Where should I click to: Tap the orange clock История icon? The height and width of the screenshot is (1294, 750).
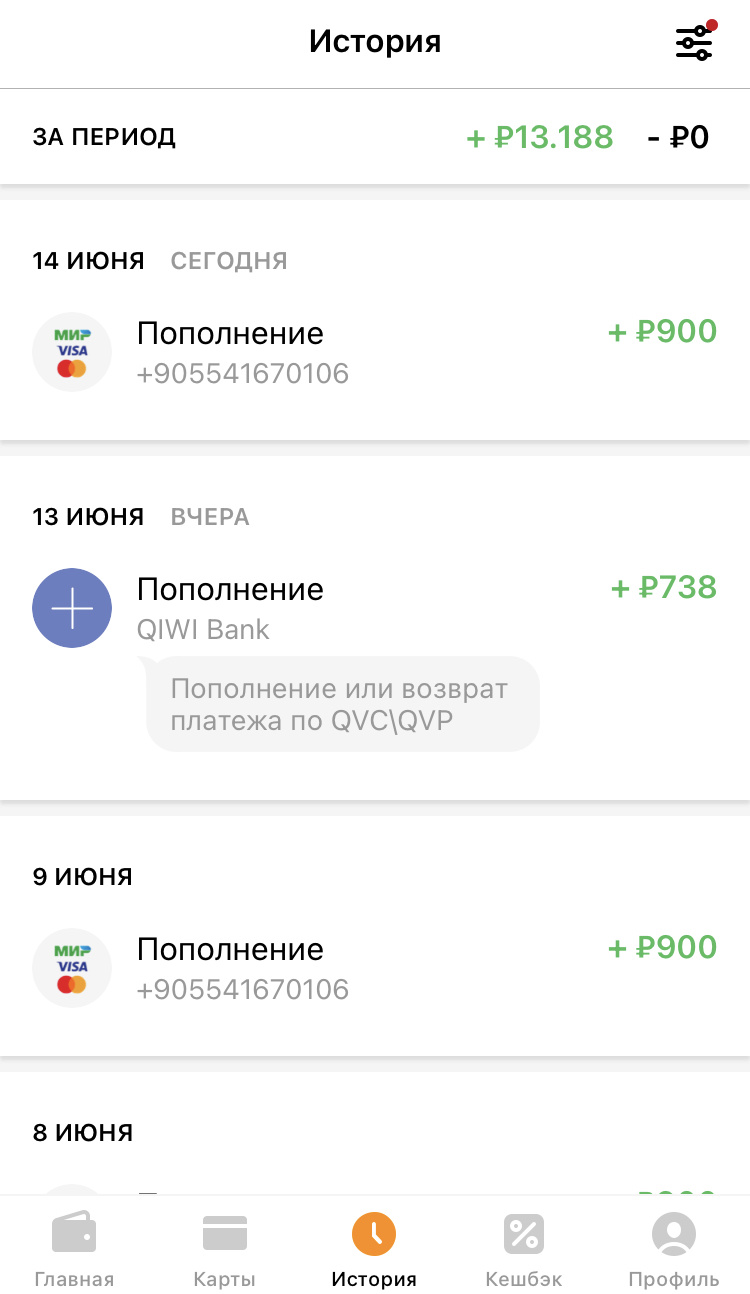374,1234
